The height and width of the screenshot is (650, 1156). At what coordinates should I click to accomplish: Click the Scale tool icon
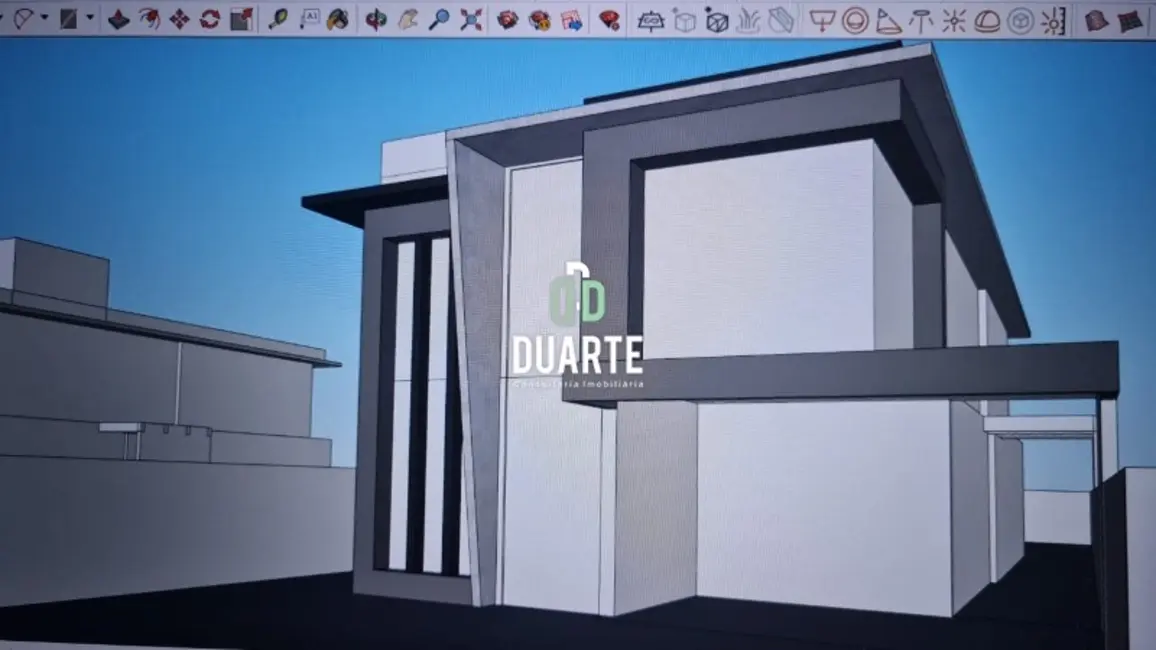(241, 18)
